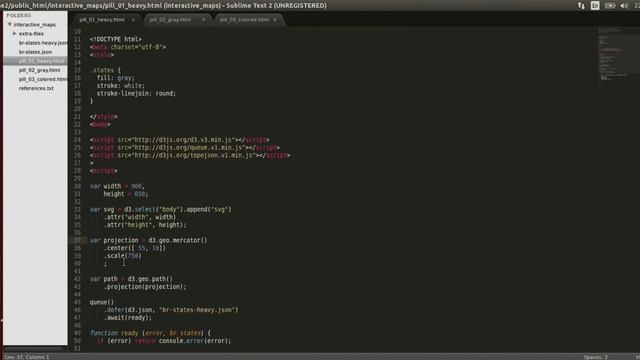
Task: Close the pill_01_heavy.html tab
Action: tap(133, 20)
